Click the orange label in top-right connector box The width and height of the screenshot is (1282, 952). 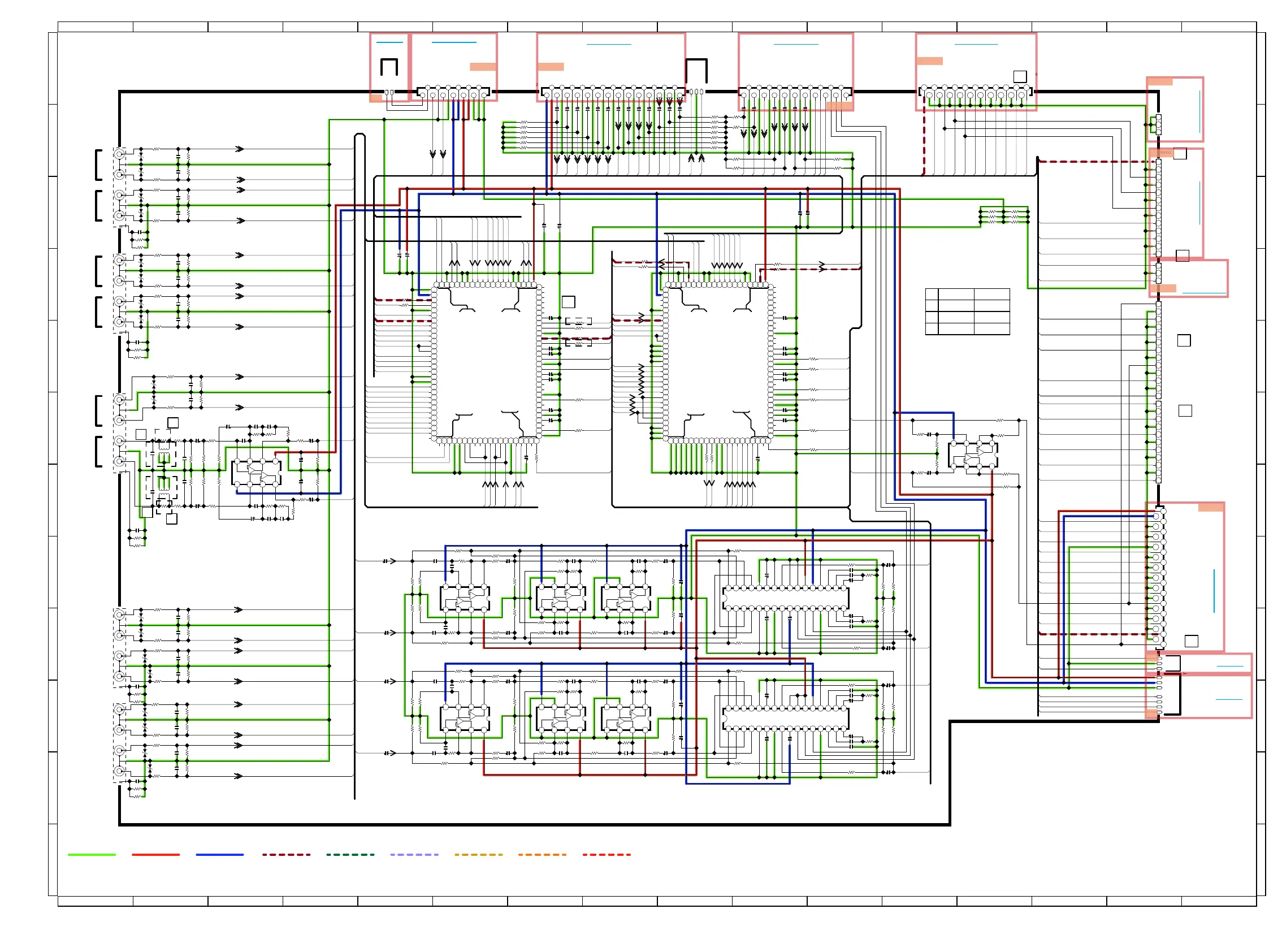point(929,61)
